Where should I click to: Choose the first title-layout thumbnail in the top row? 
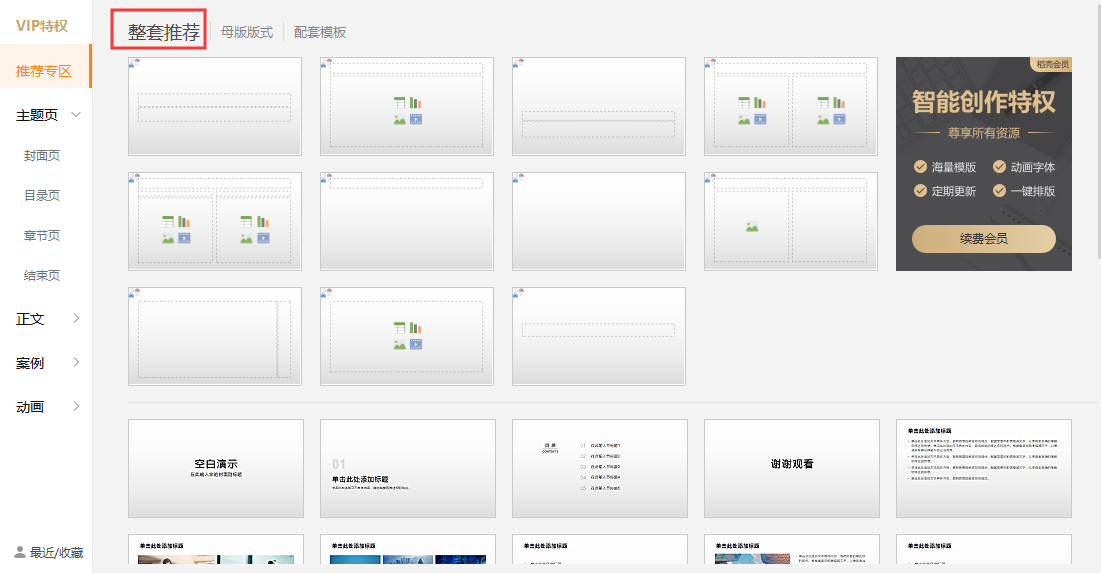coord(215,107)
